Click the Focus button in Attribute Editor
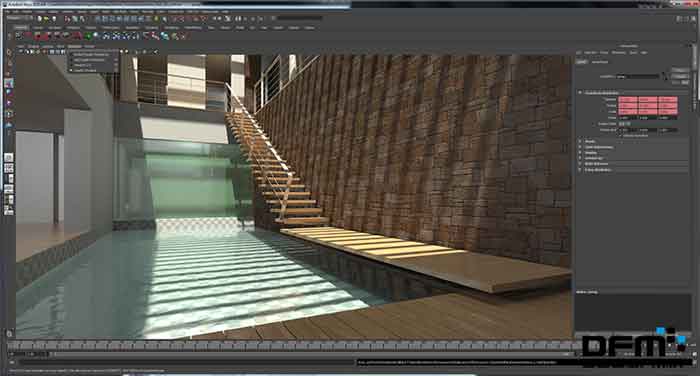Viewport: 700px width, 376px height. pyautogui.click(x=679, y=70)
